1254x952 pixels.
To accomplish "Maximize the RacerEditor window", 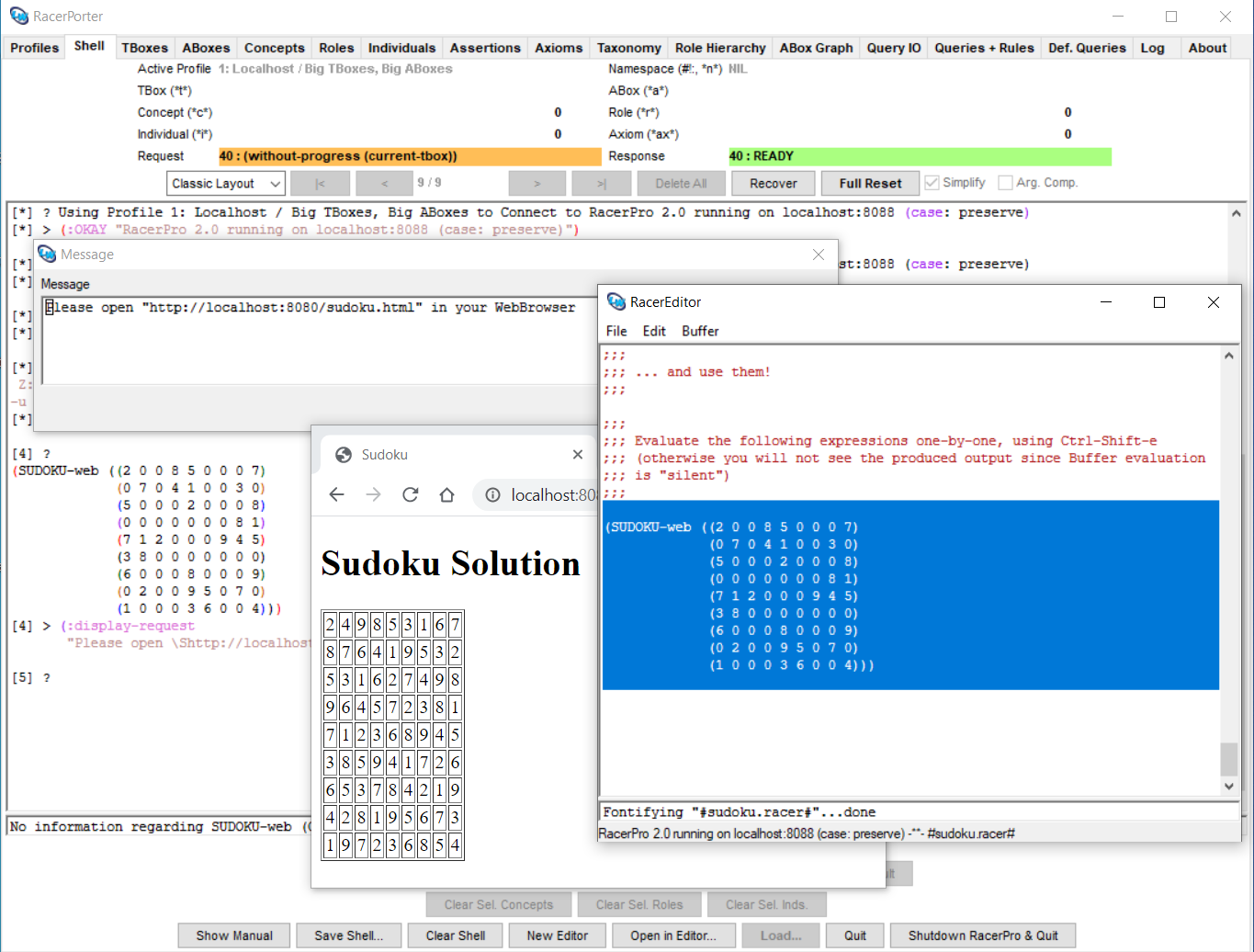I will pos(1159,302).
